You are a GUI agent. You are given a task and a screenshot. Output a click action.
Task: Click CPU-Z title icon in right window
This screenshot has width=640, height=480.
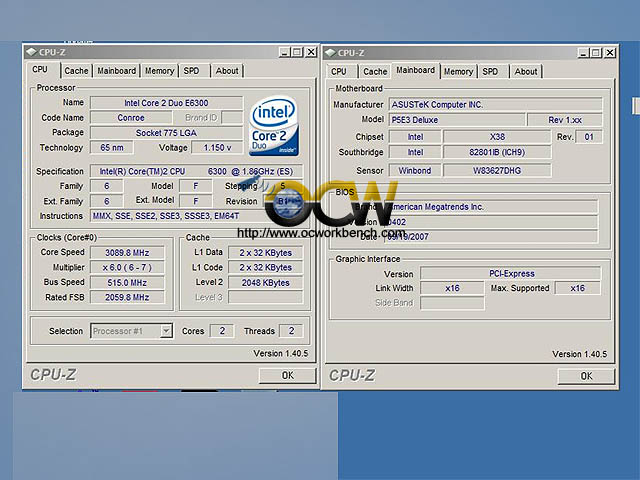click(330, 53)
